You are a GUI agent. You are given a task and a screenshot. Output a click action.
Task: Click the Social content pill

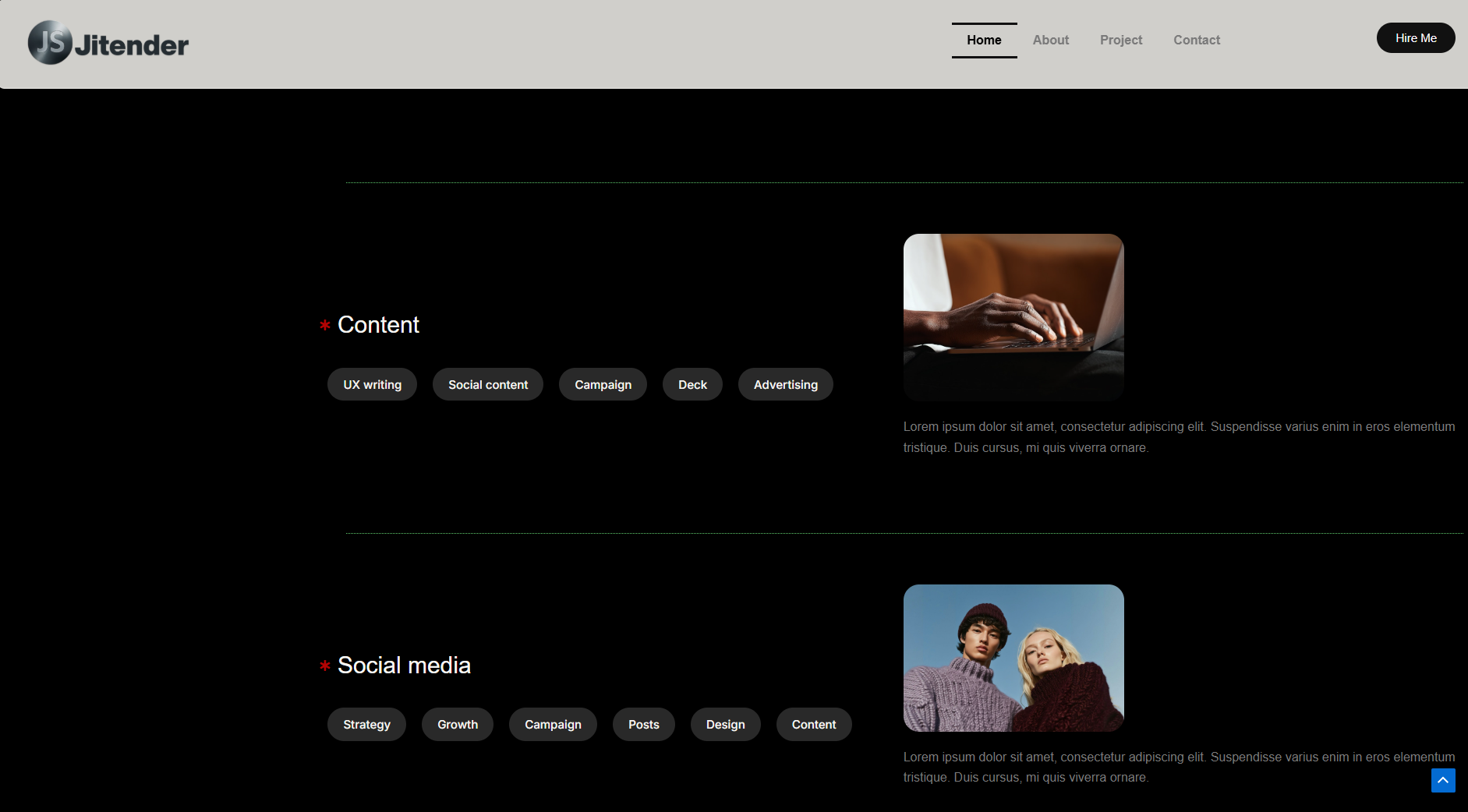click(x=488, y=385)
